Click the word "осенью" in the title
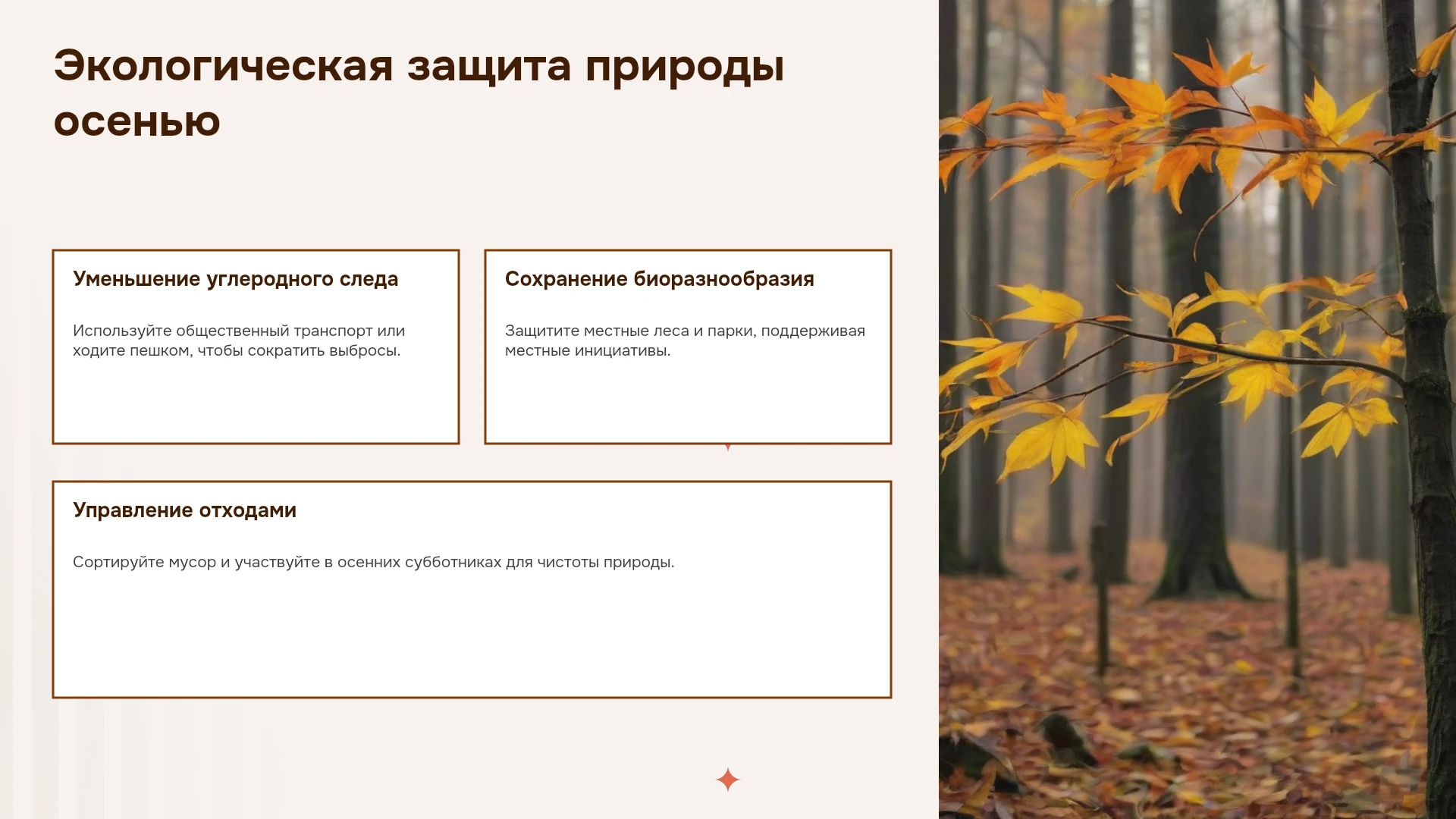 (136, 121)
